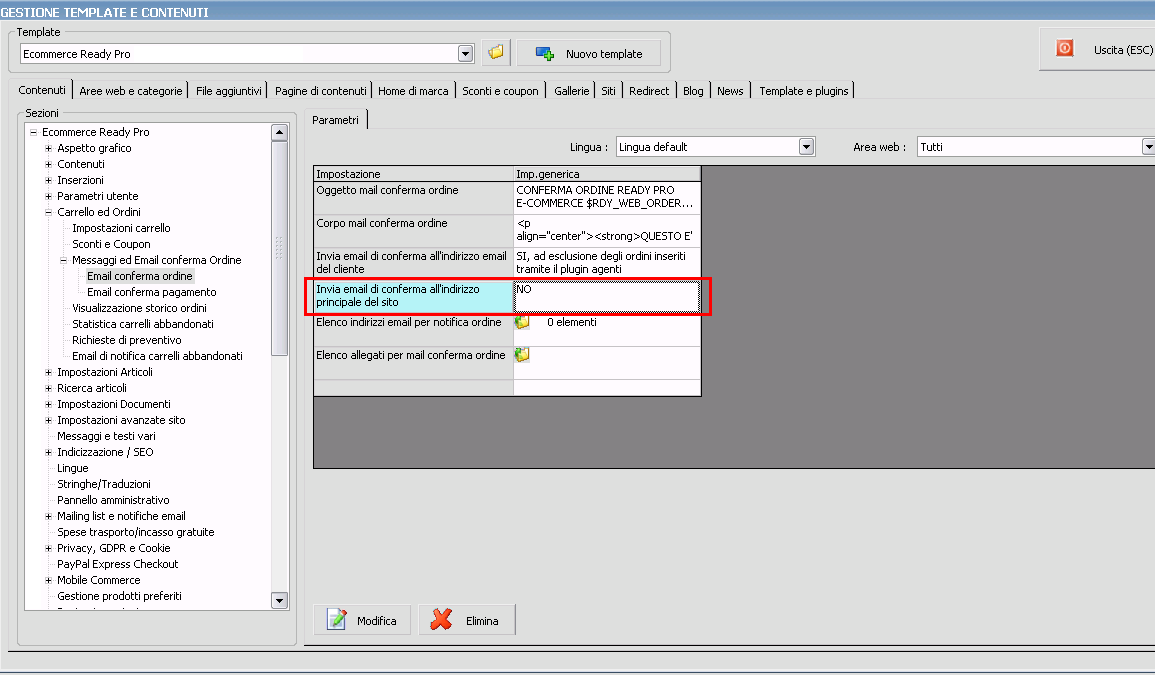Expand the Ricerca articoli tree node
1155x675 pixels.
pos(49,388)
